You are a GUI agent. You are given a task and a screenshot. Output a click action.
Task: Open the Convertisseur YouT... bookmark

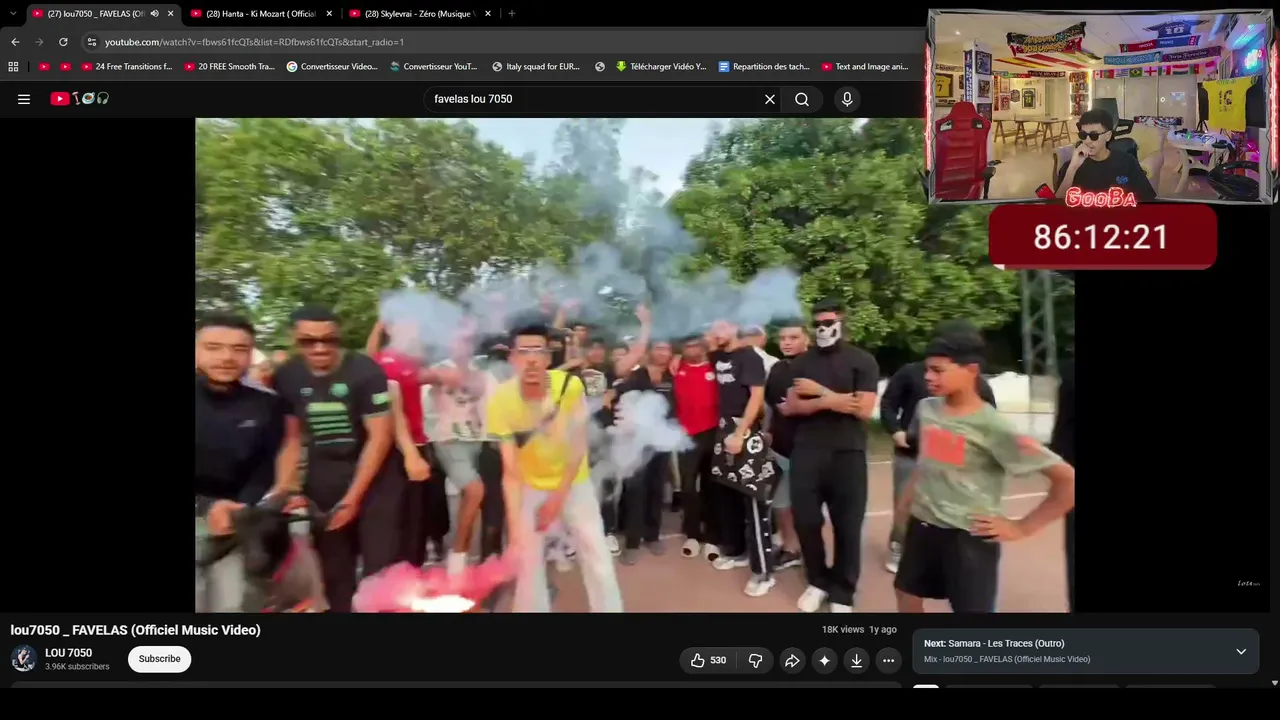pos(434,67)
